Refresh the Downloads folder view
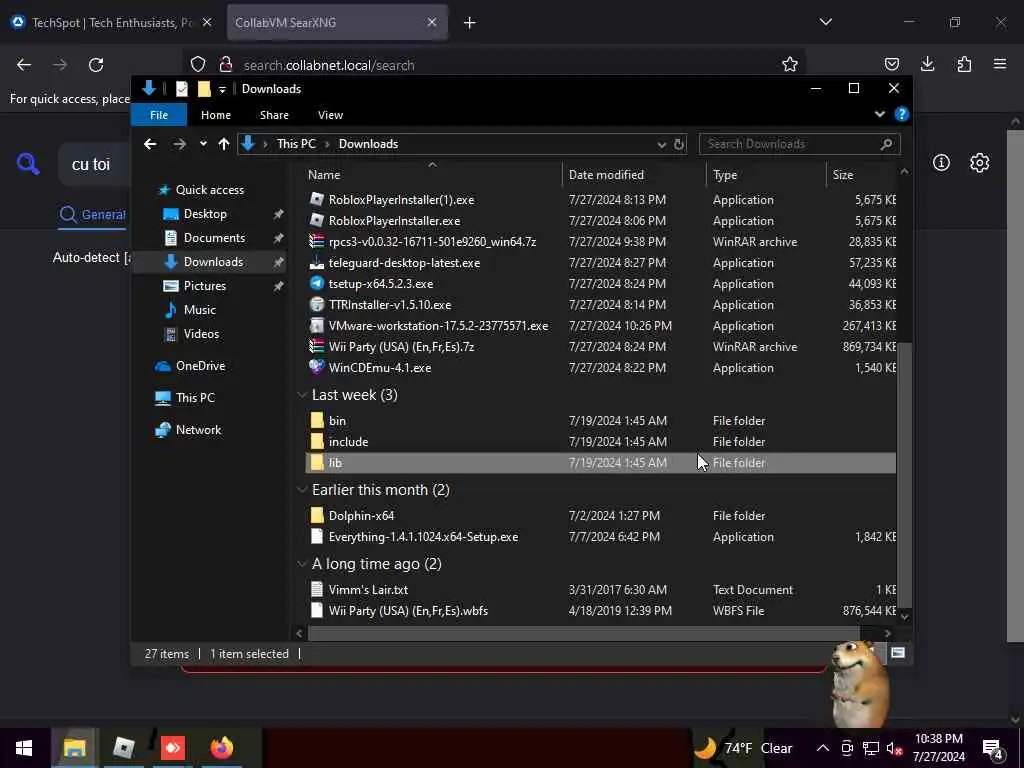1024x768 pixels. [x=679, y=144]
